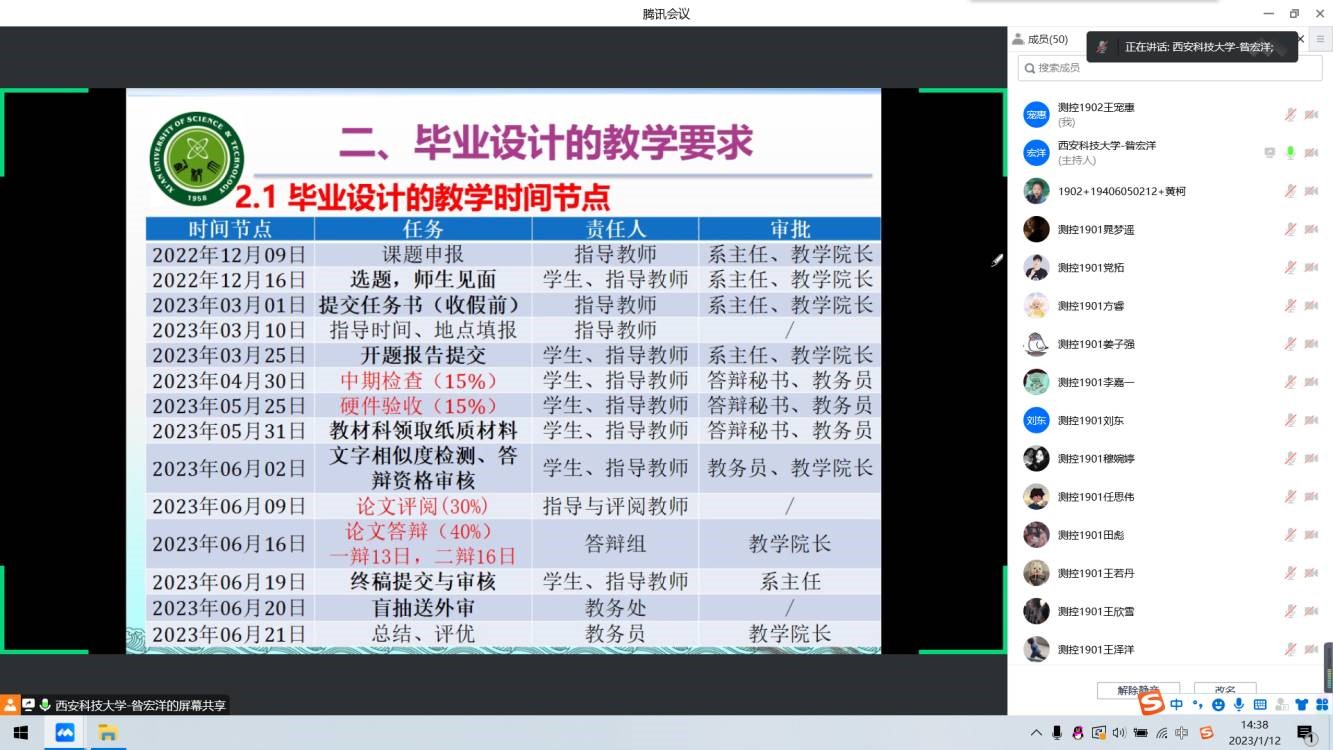Click the orange host avatar icon on share label
This screenshot has width=1333, height=750.
(10, 705)
